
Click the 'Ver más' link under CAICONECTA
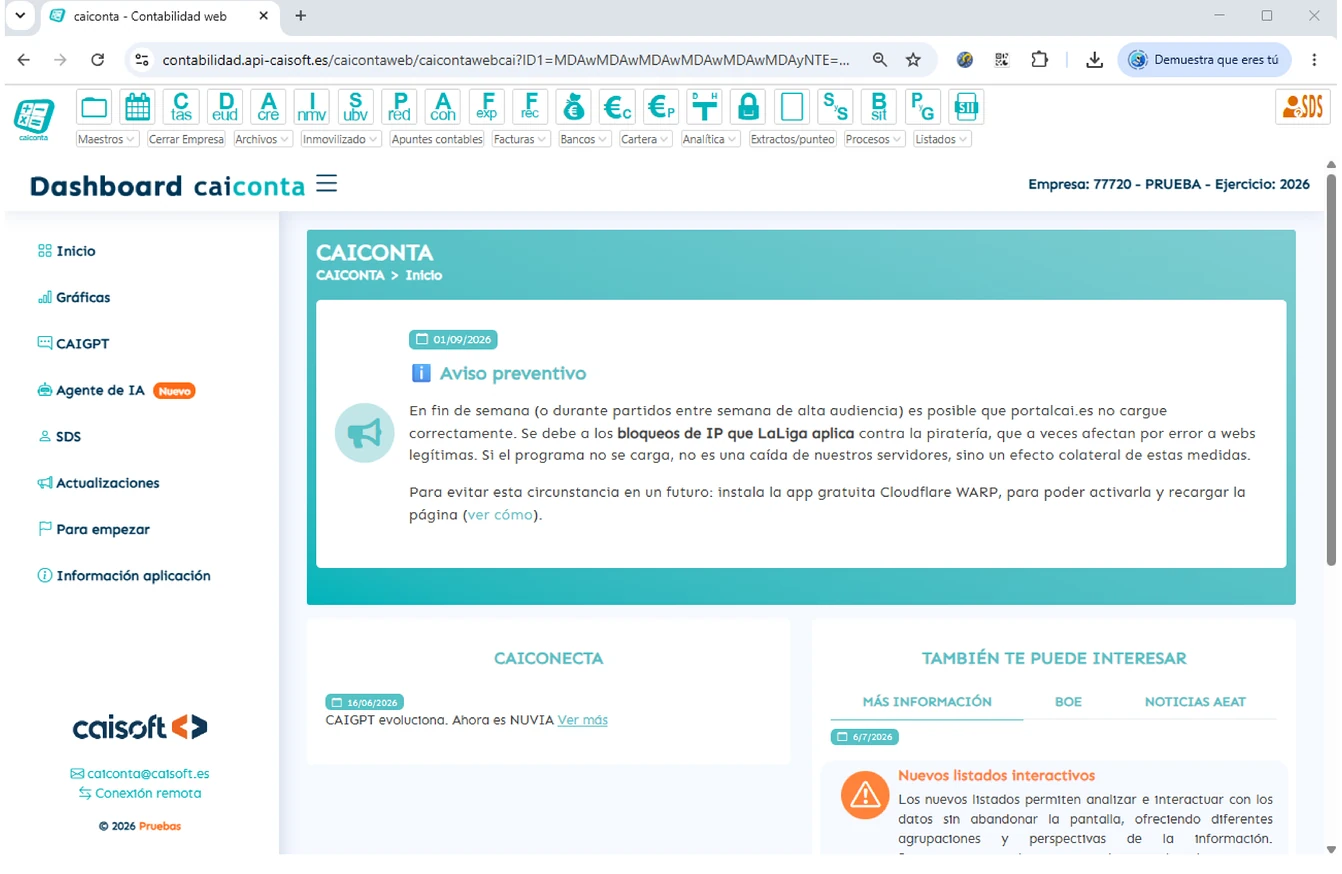tap(582, 720)
